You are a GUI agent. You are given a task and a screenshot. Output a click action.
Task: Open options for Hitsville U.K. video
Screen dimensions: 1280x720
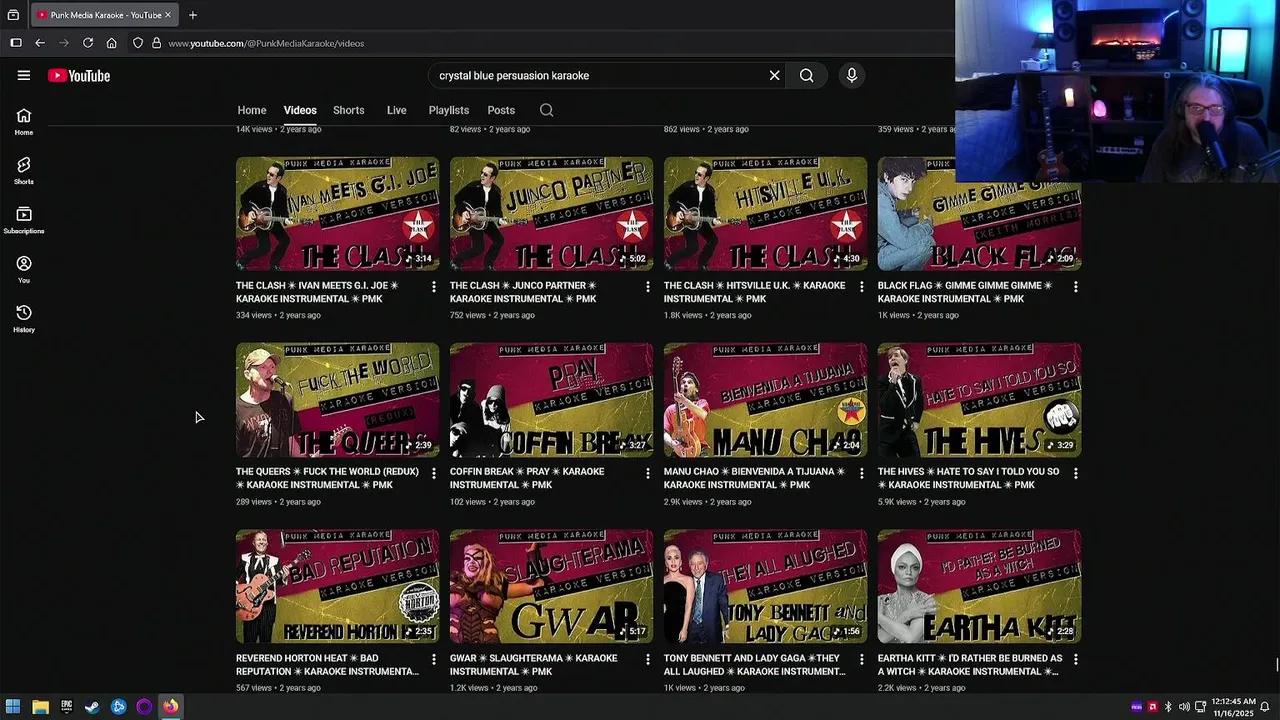coord(861,287)
